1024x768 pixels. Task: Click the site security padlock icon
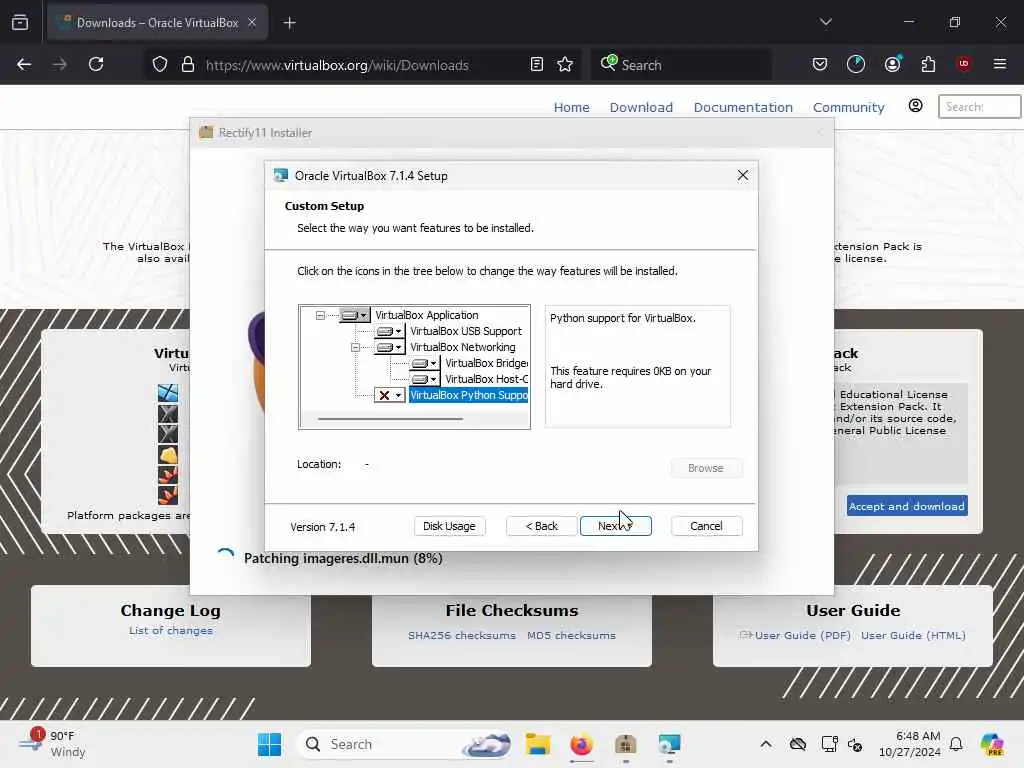click(188, 65)
